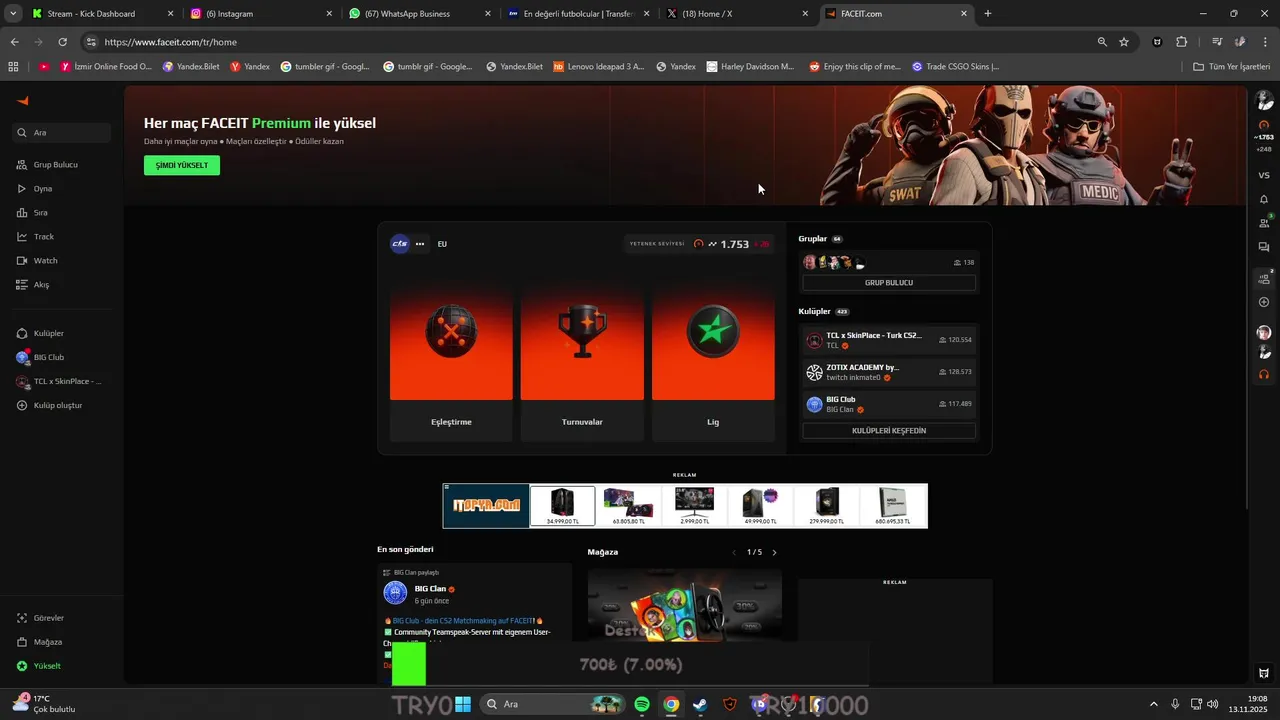Open Chrome extensions puzzle icon
1280x720 pixels.
point(1181,42)
